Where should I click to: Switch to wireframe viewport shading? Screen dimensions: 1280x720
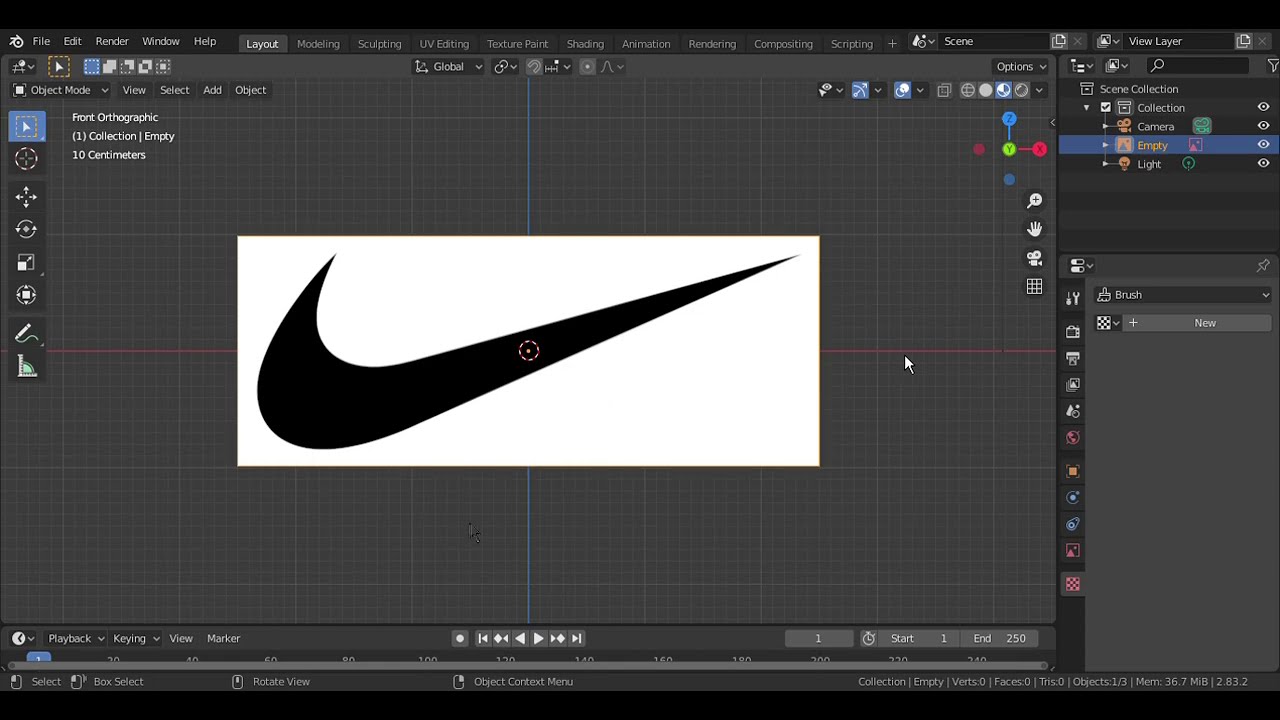(x=968, y=90)
